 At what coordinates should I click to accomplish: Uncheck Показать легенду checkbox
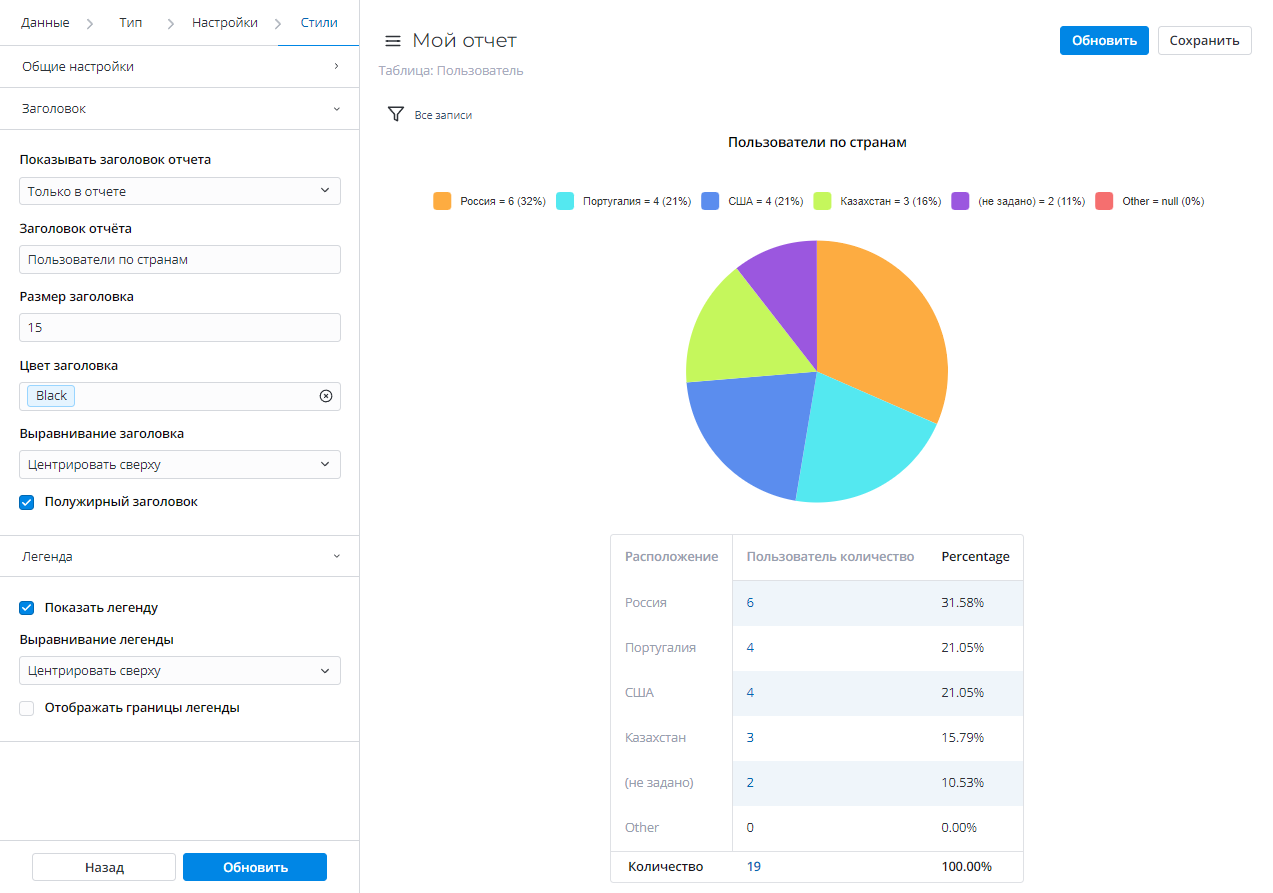(x=27, y=608)
